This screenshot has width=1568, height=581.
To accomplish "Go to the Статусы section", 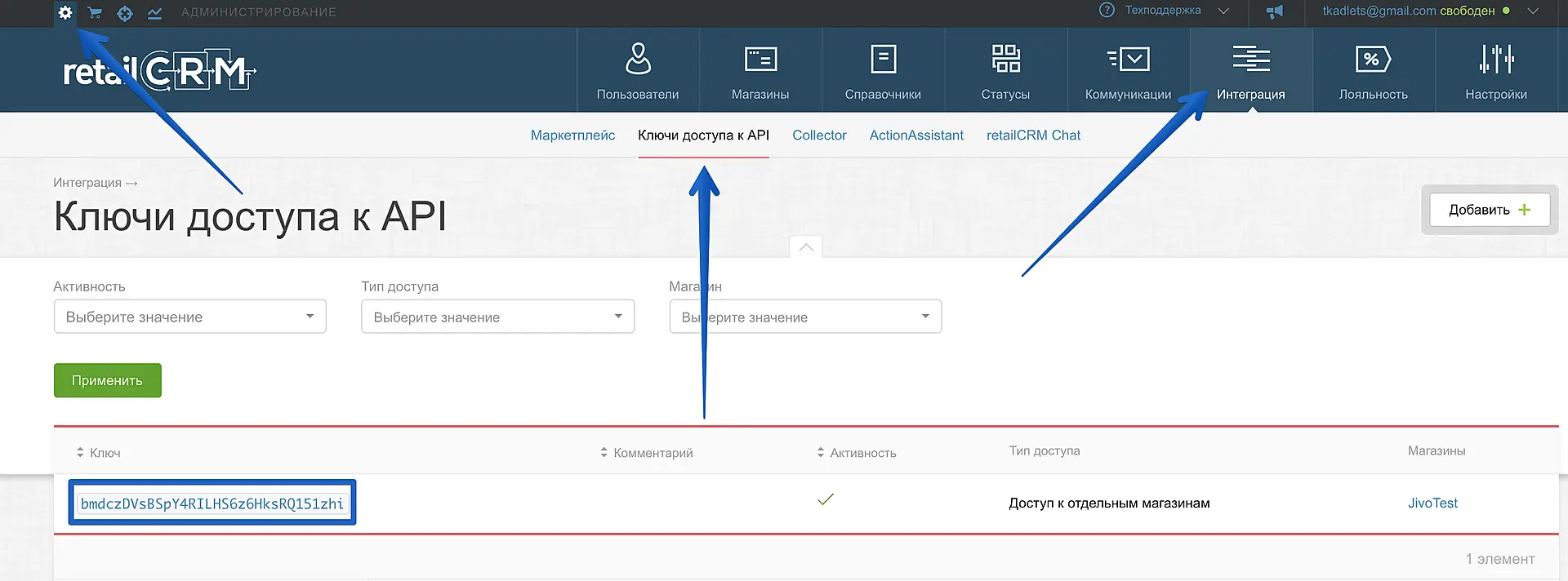I will 1005,71.
